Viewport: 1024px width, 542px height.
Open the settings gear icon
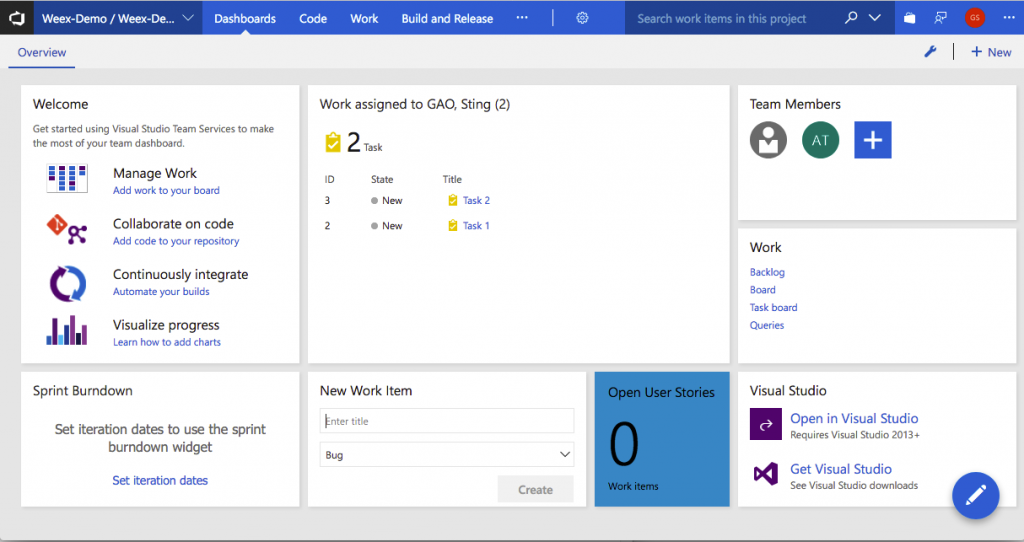pos(582,18)
